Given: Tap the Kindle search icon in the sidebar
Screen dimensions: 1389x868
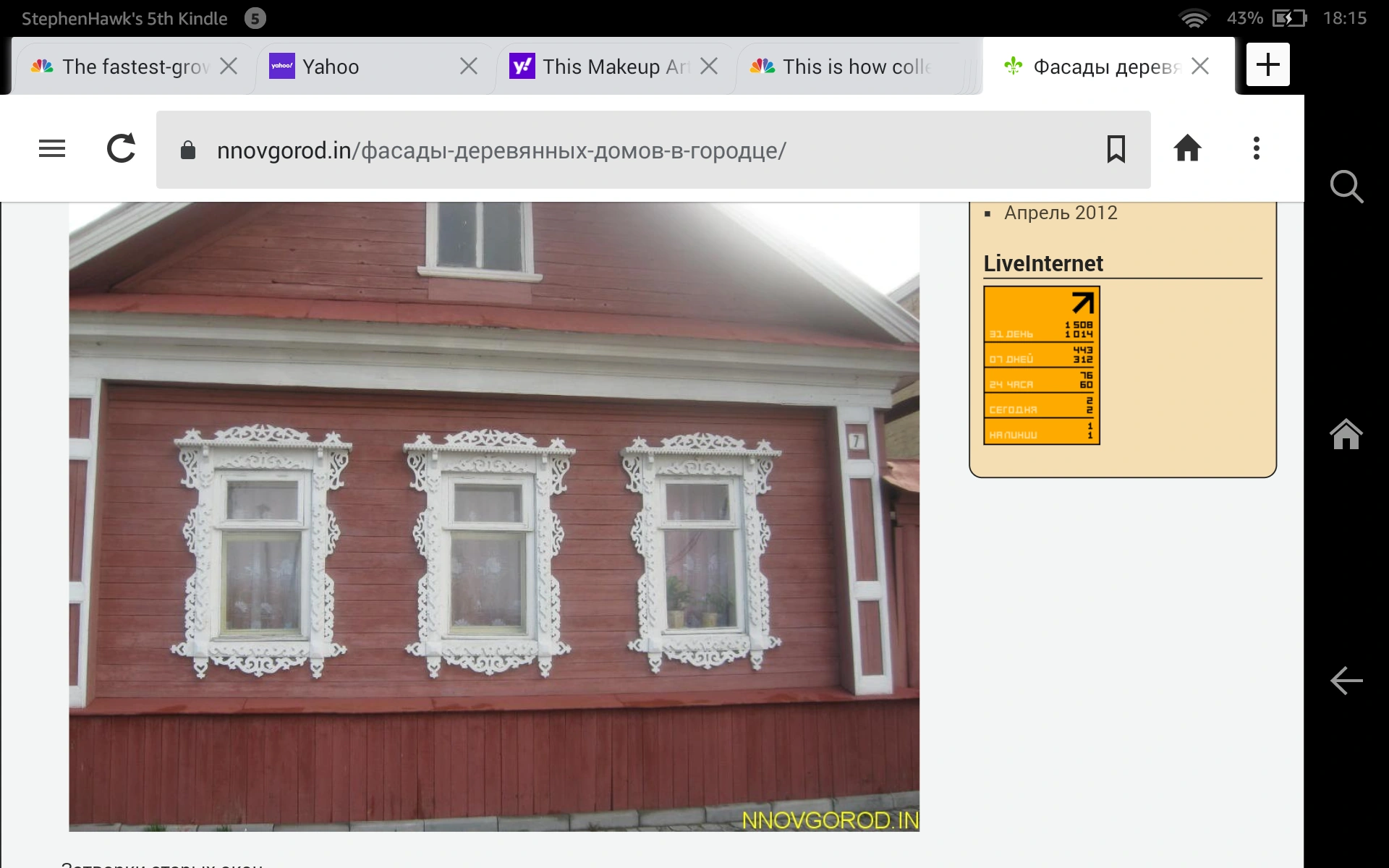Looking at the screenshot, I should pos(1346,187).
